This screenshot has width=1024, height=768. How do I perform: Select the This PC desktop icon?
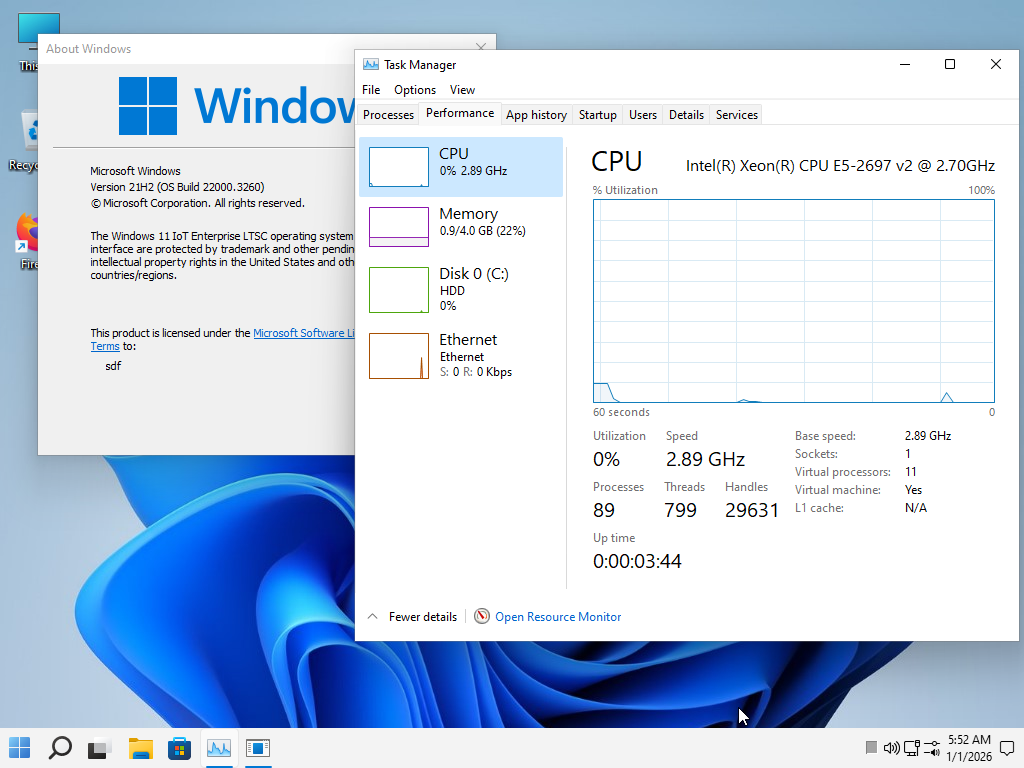pyautogui.click(x=28, y=42)
